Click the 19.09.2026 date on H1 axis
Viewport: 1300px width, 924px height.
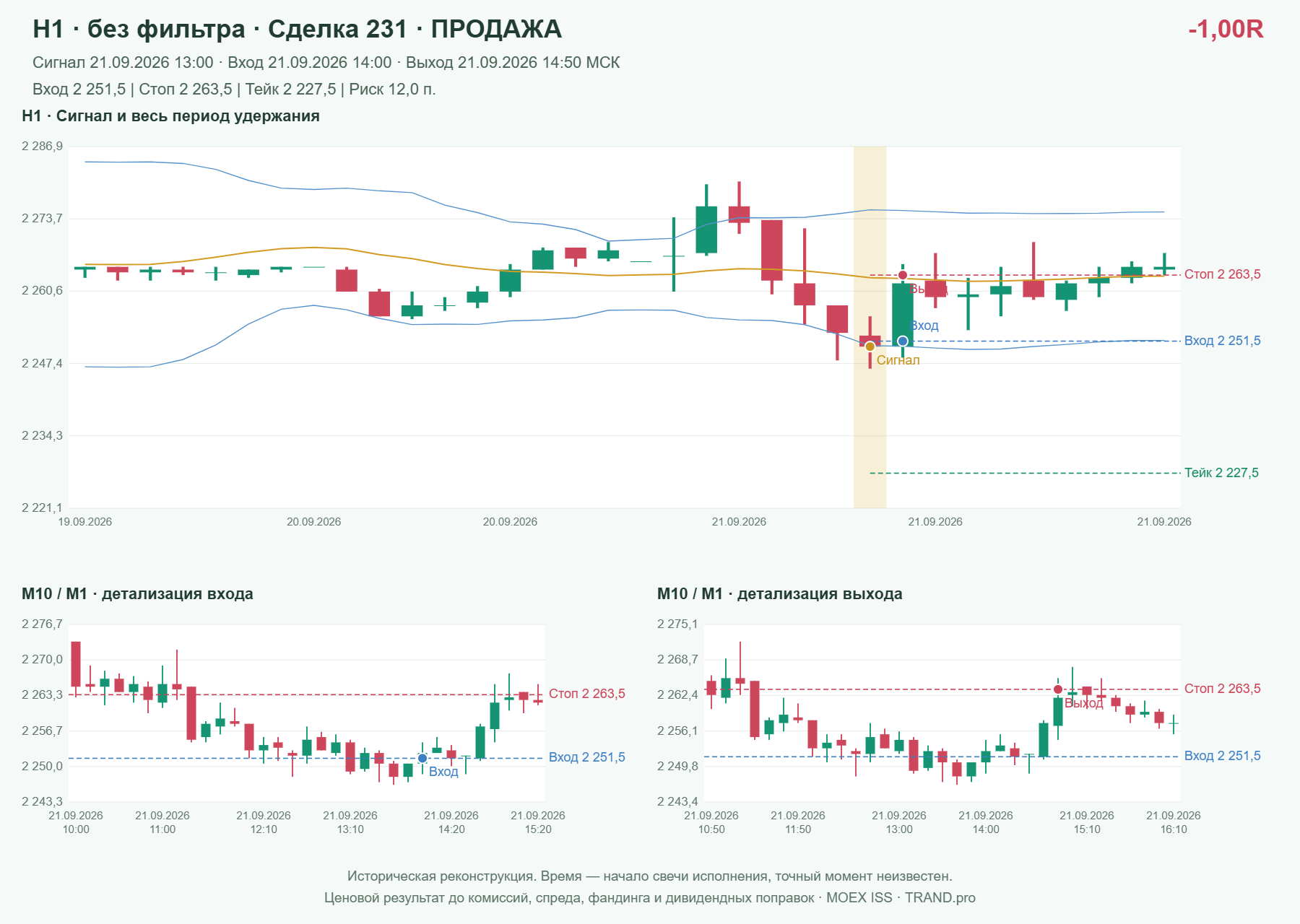point(85,522)
